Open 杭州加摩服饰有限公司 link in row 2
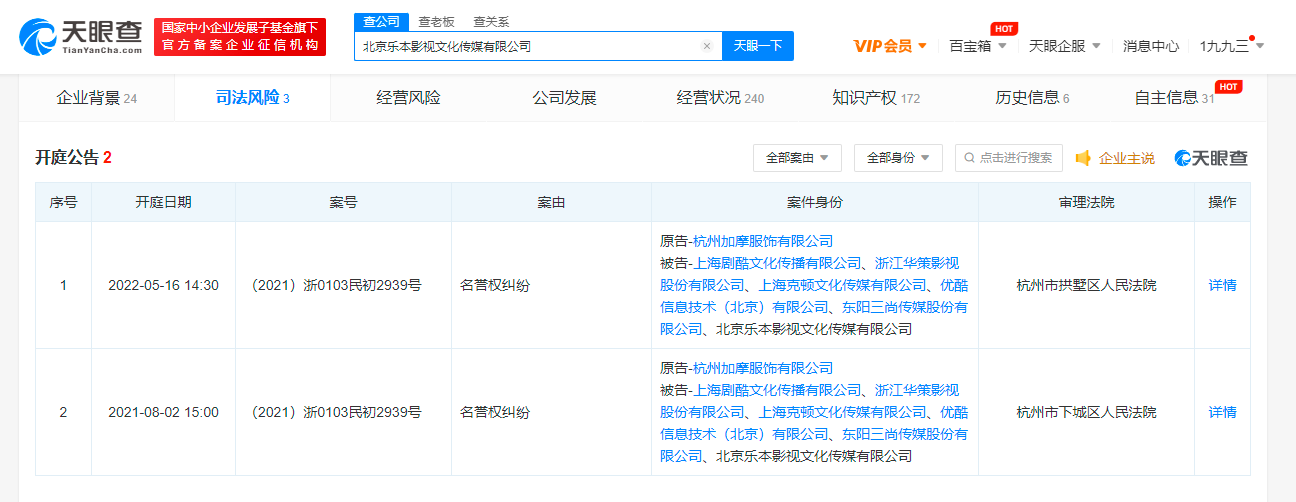The height and width of the screenshot is (502, 1296). coord(763,368)
